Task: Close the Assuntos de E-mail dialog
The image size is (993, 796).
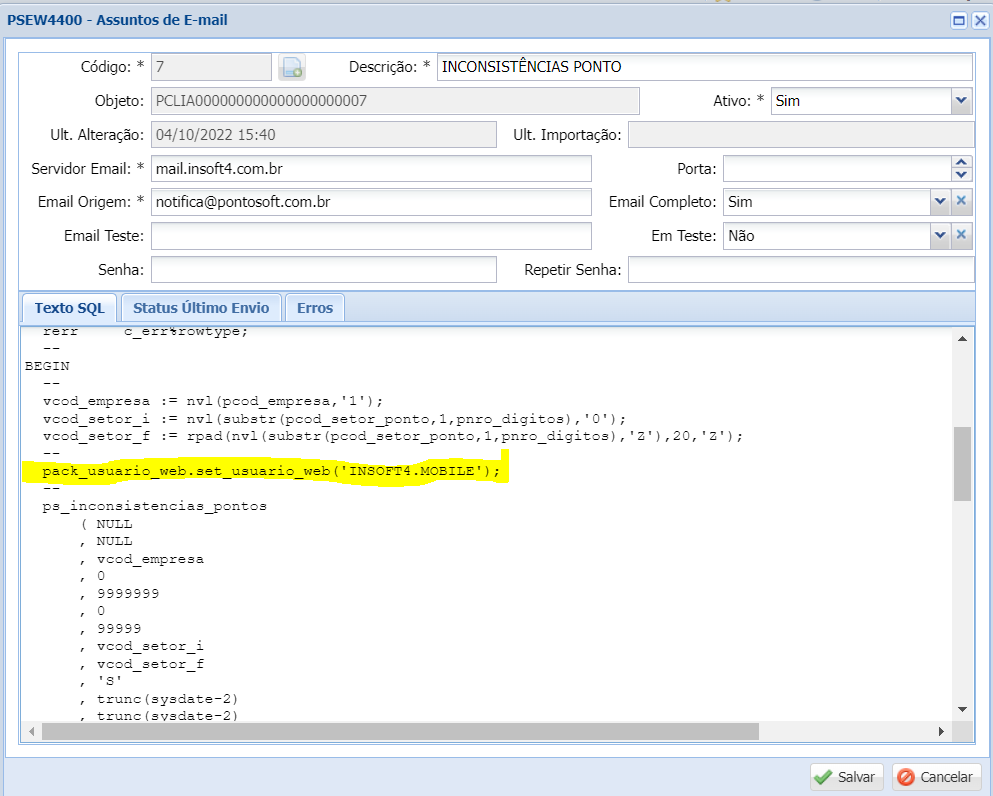Action: pos(980,20)
